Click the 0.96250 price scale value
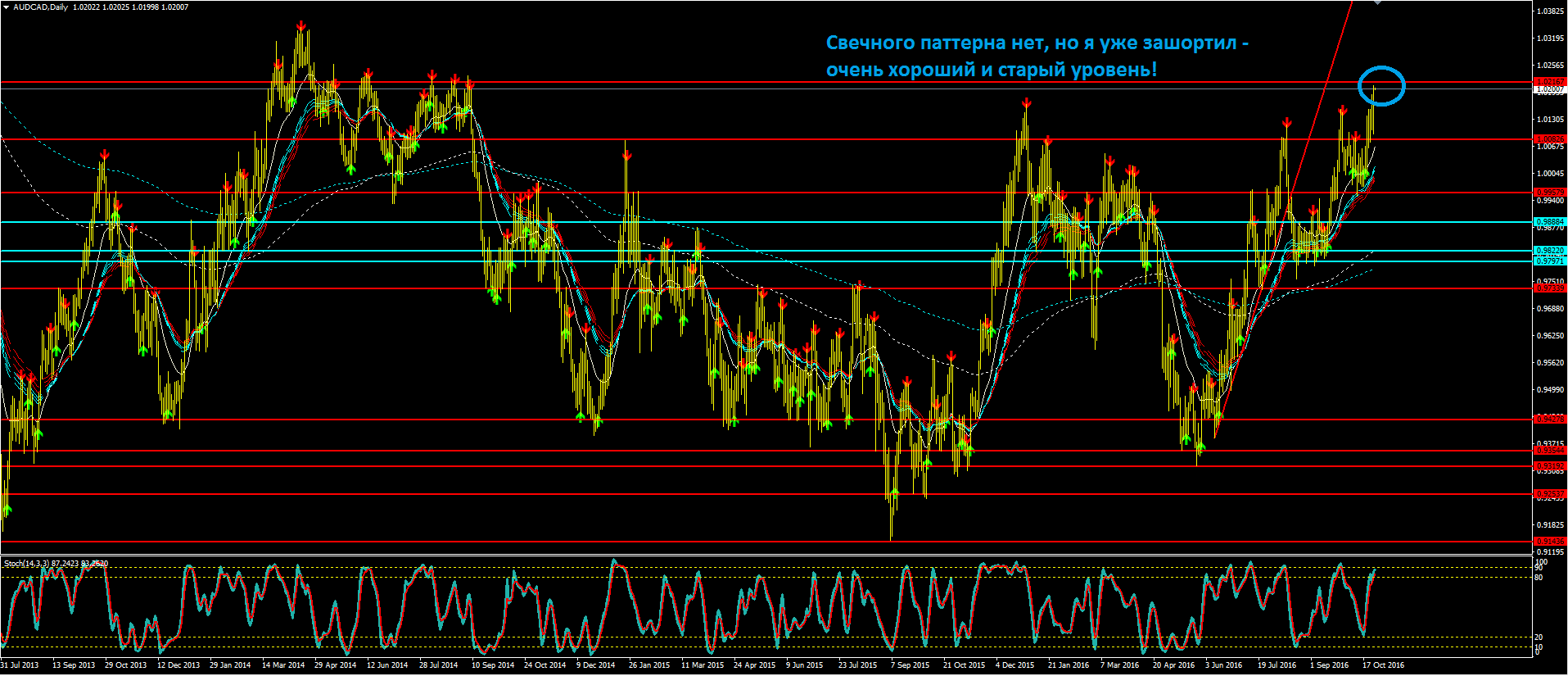 tap(1550, 336)
